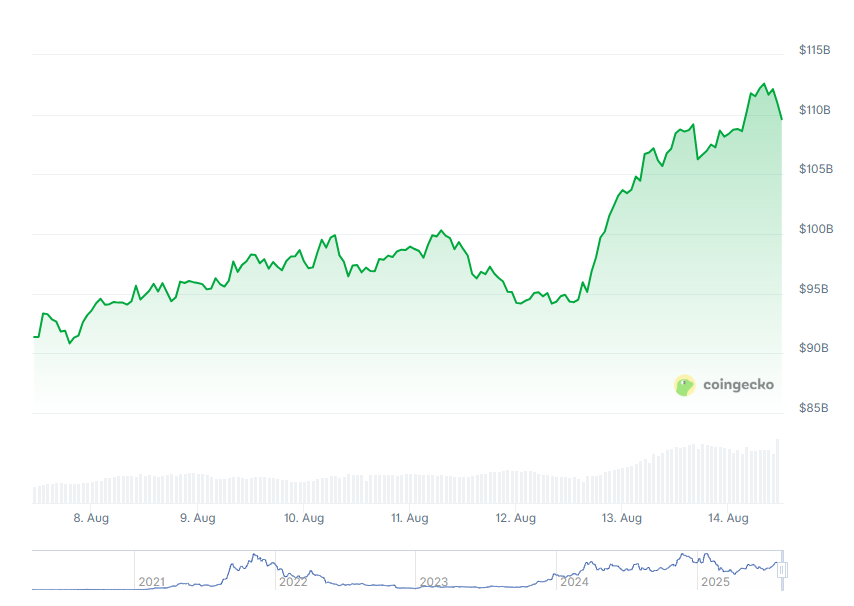854x606 pixels.
Task: Click the $90B y-axis label
Action: tap(813, 347)
